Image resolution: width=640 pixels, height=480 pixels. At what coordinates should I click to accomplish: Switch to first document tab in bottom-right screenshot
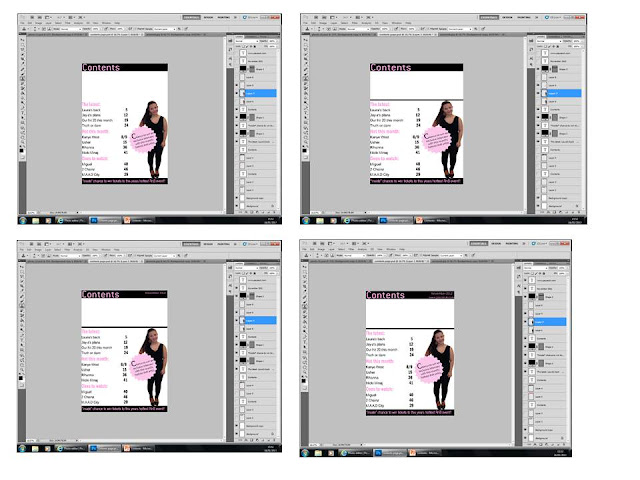point(340,261)
